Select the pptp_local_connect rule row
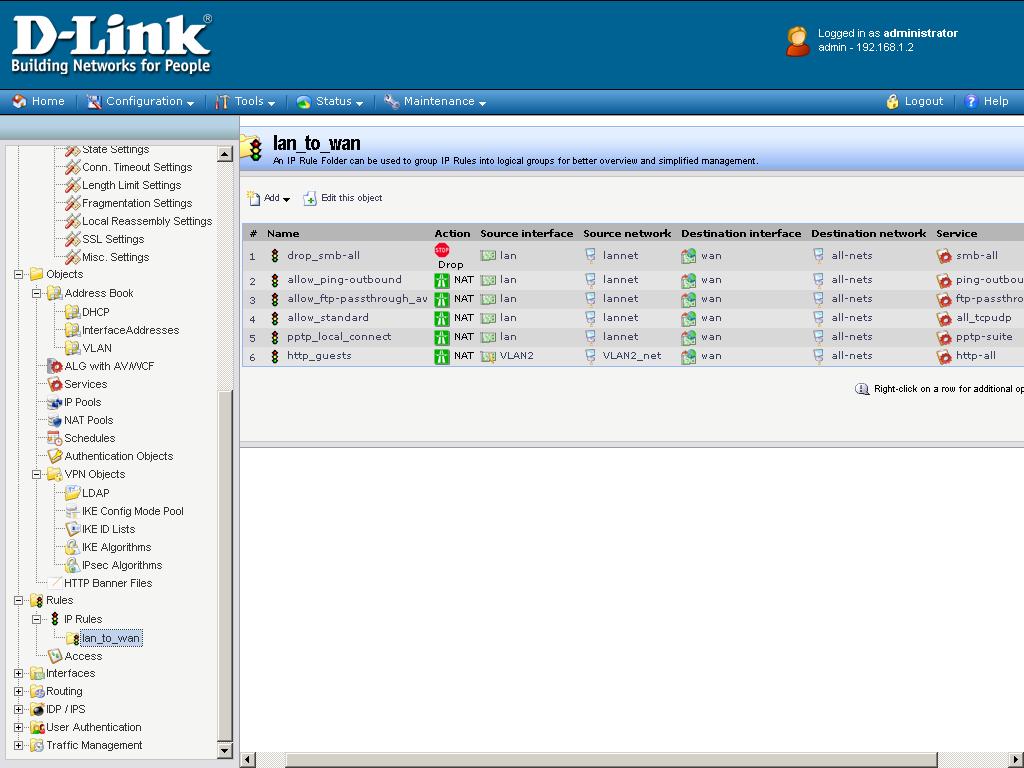This screenshot has height=768, width=1024. pos(339,337)
